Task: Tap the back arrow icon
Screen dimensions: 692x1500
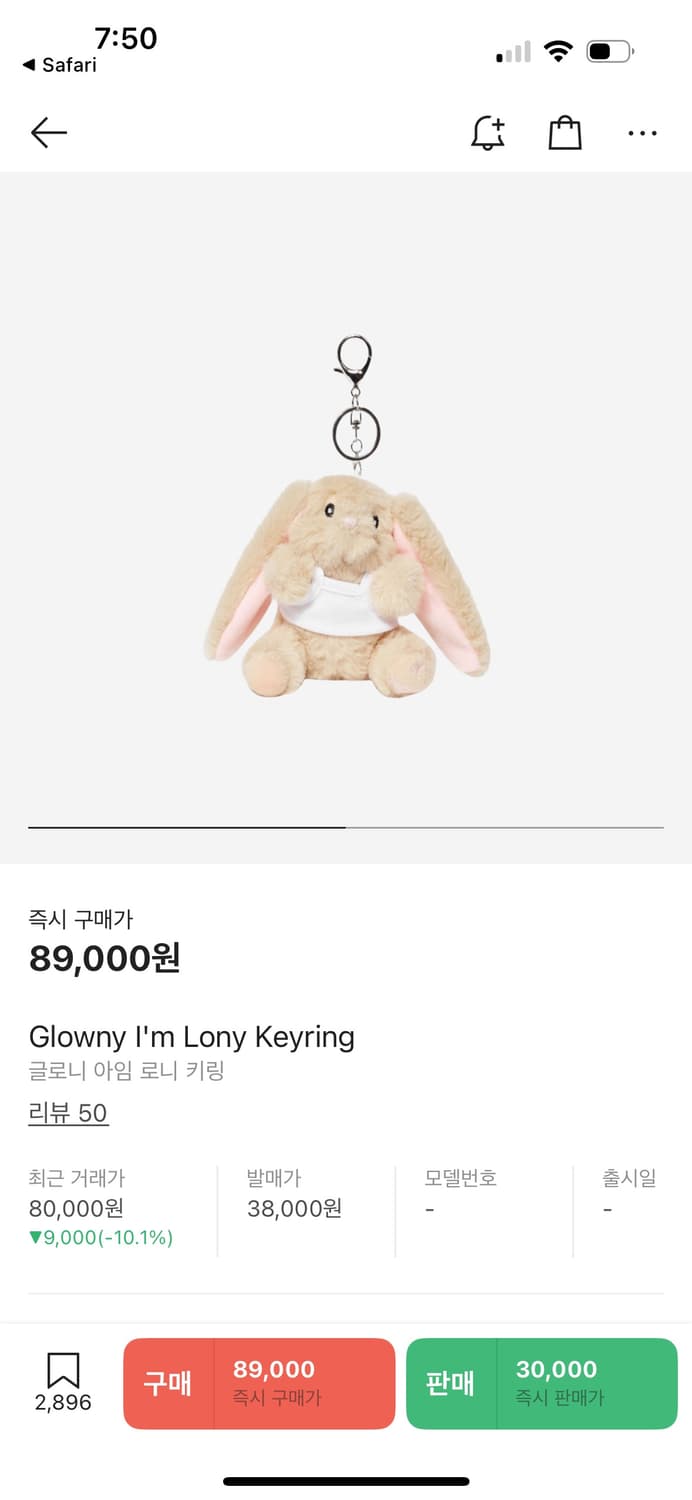Action: coord(48,132)
